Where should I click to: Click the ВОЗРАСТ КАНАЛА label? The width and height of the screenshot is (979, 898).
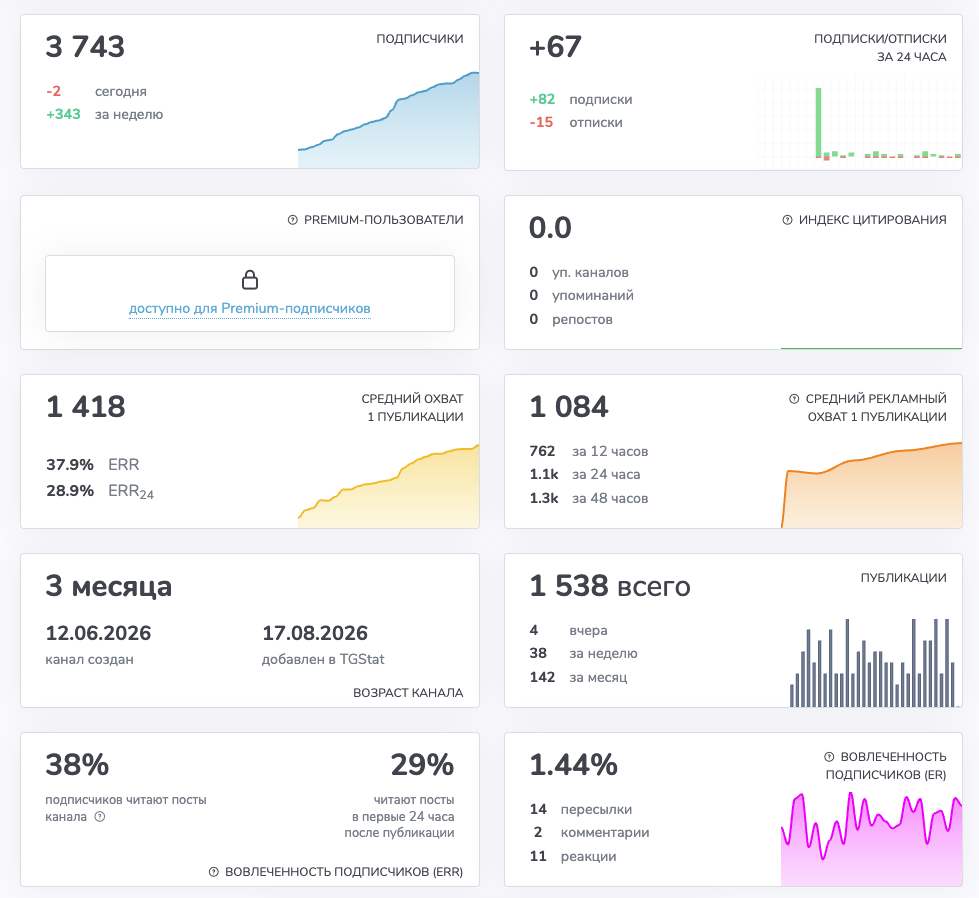(x=408, y=693)
